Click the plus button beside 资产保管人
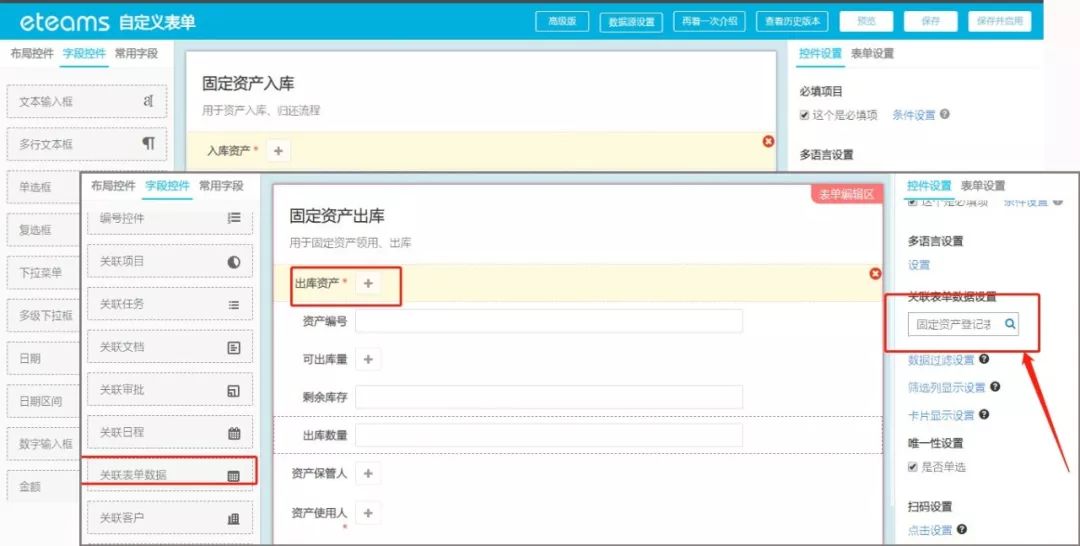This screenshot has width=1080, height=546. pyautogui.click(x=367, y=474)
